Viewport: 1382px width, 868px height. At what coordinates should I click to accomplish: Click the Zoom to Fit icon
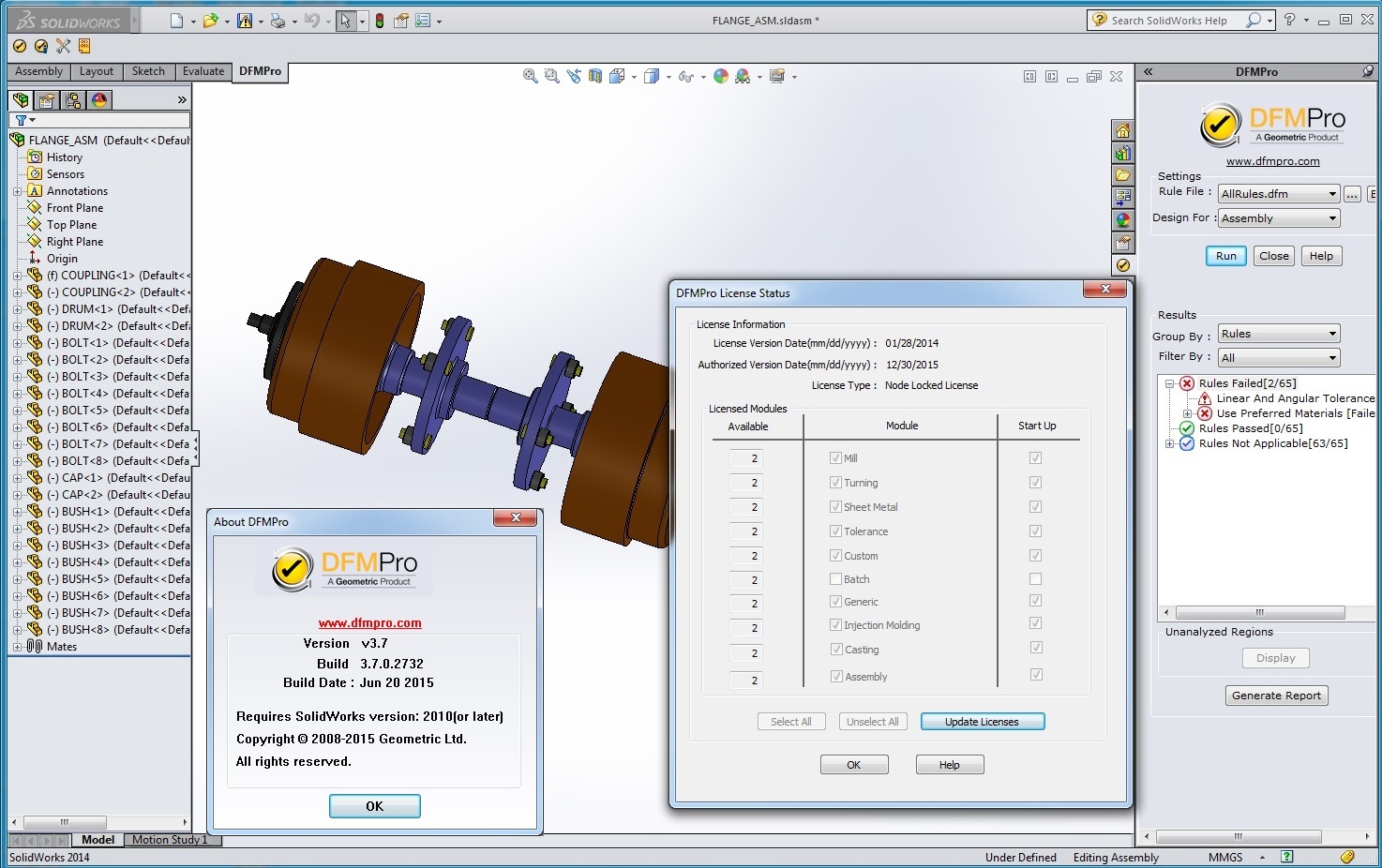point(530,77)
